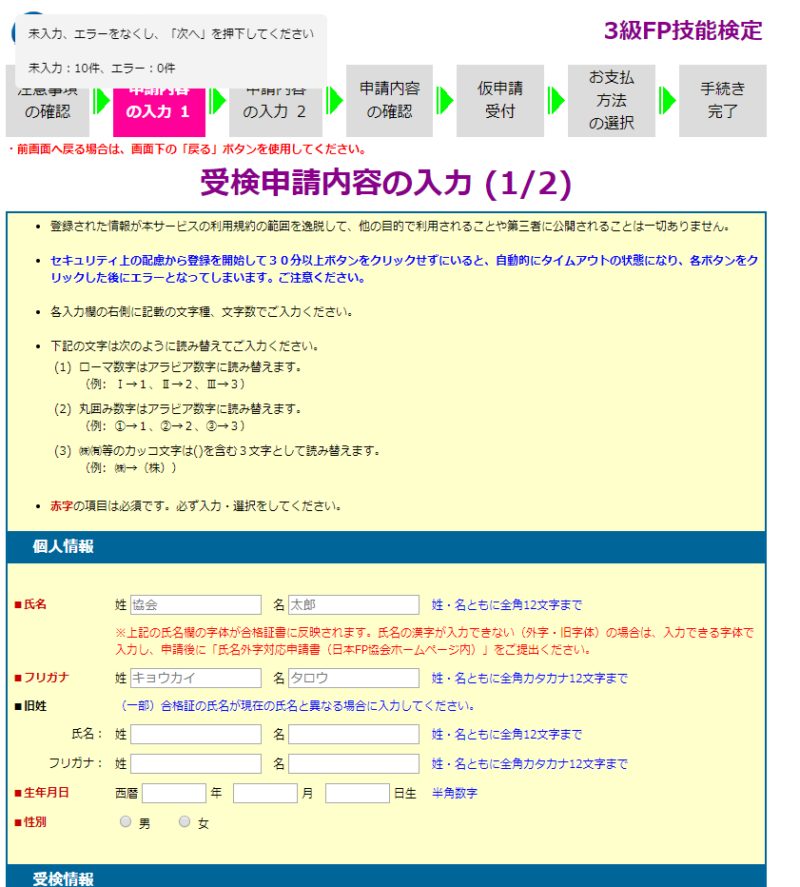
Task: Click the 旧姓 氏名 名 input field
Action: coord(354,734)
